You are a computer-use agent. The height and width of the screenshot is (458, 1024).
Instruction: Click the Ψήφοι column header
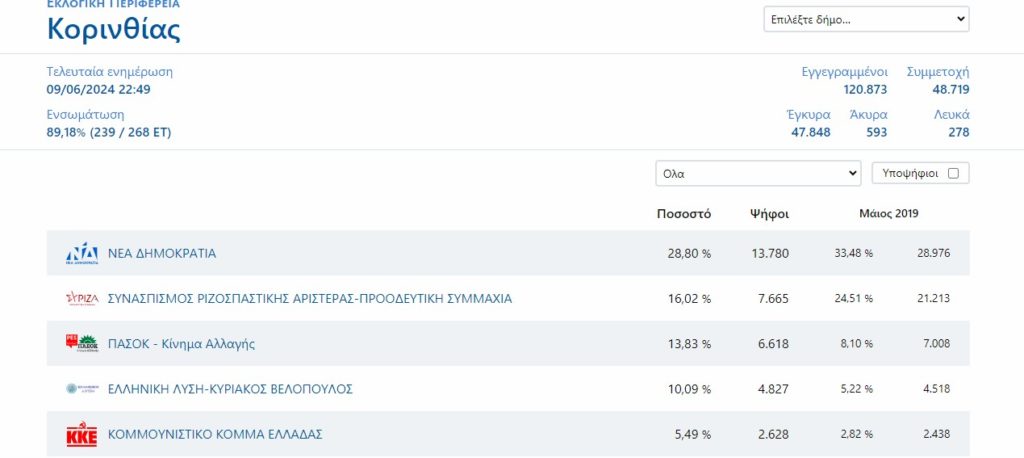pyautogui.click(x=769, y=214)
